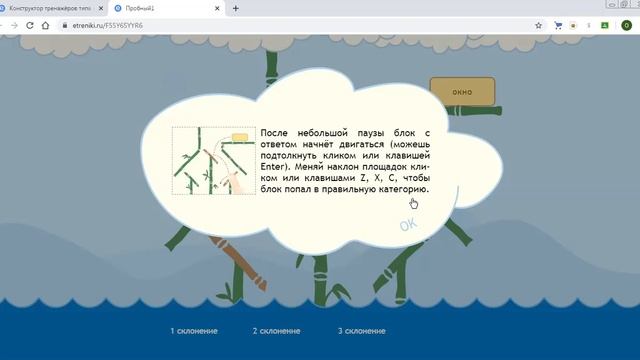
Task: Open the orange square extension icon
Action: pos(573,25)
